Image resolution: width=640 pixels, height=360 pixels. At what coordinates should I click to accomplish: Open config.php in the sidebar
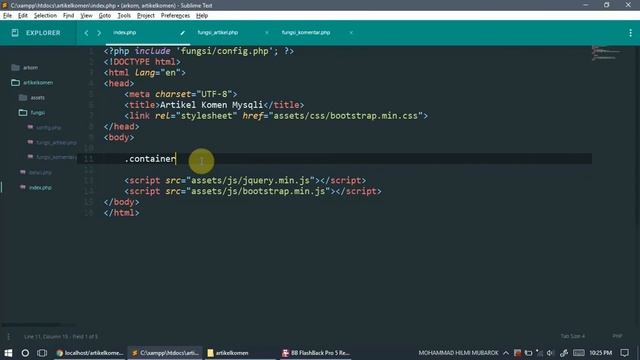(x=48, y=128)
